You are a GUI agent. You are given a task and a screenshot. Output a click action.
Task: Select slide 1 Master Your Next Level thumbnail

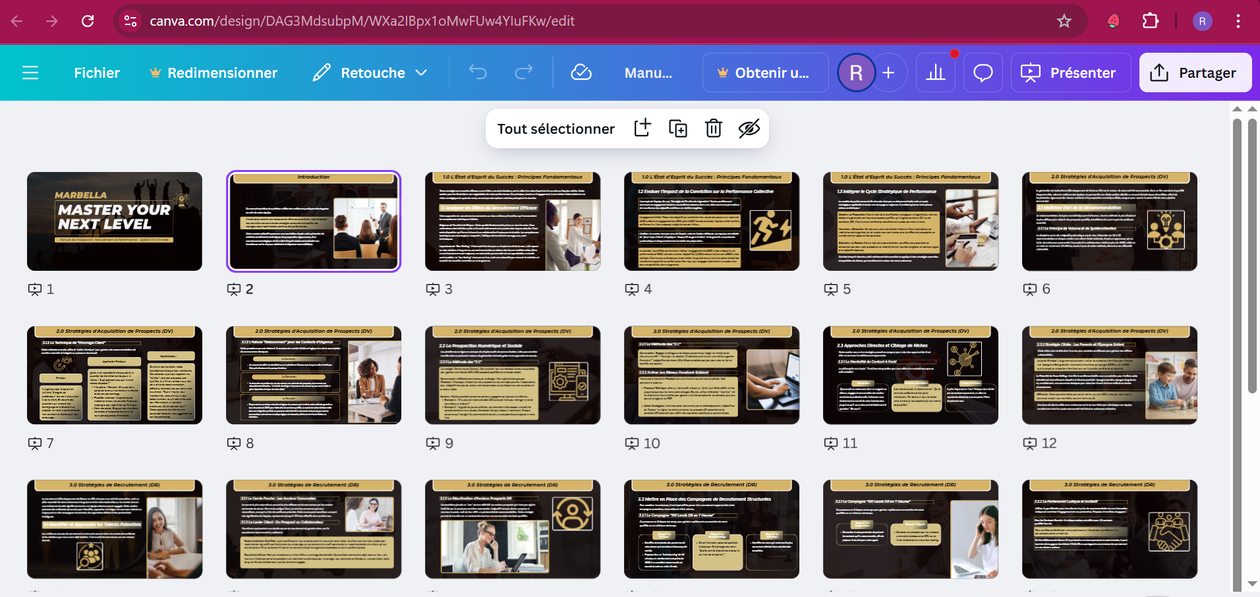(114, 221)
